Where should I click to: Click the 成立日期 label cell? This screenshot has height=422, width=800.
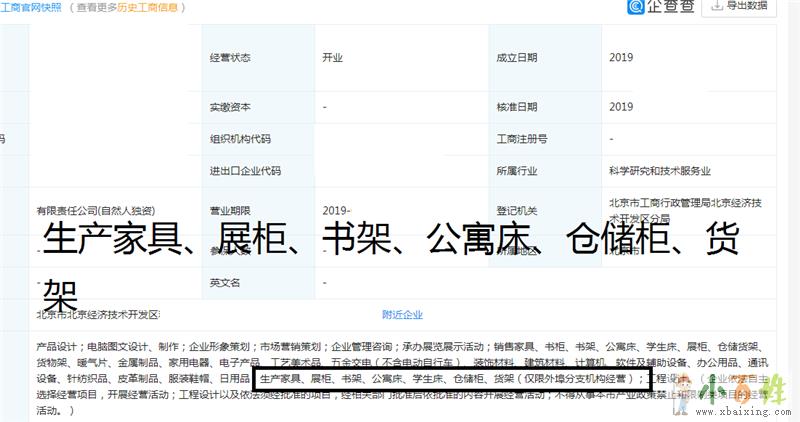click(x=516, y=58)
